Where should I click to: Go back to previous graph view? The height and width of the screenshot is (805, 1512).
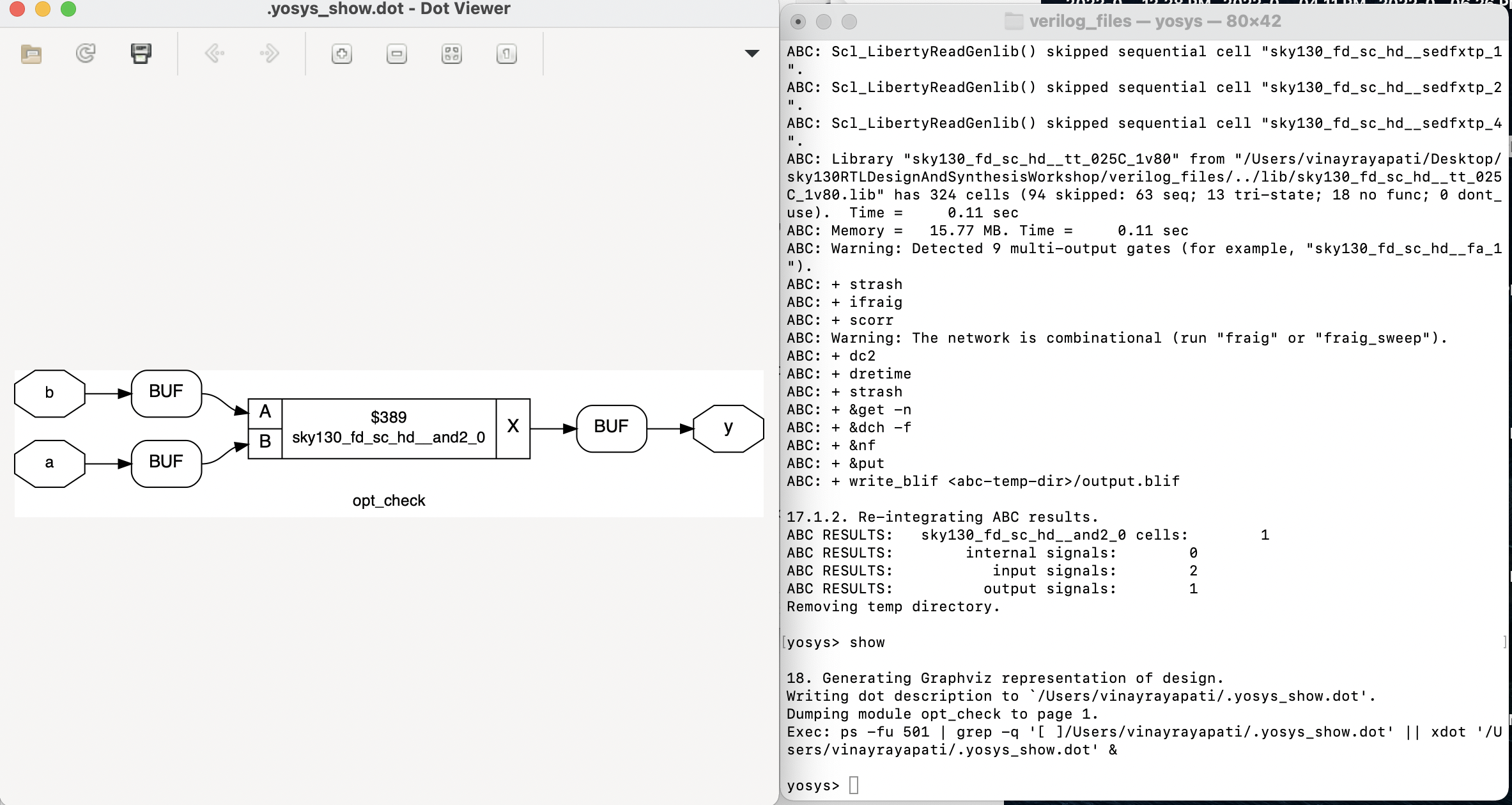pos(215,54)
